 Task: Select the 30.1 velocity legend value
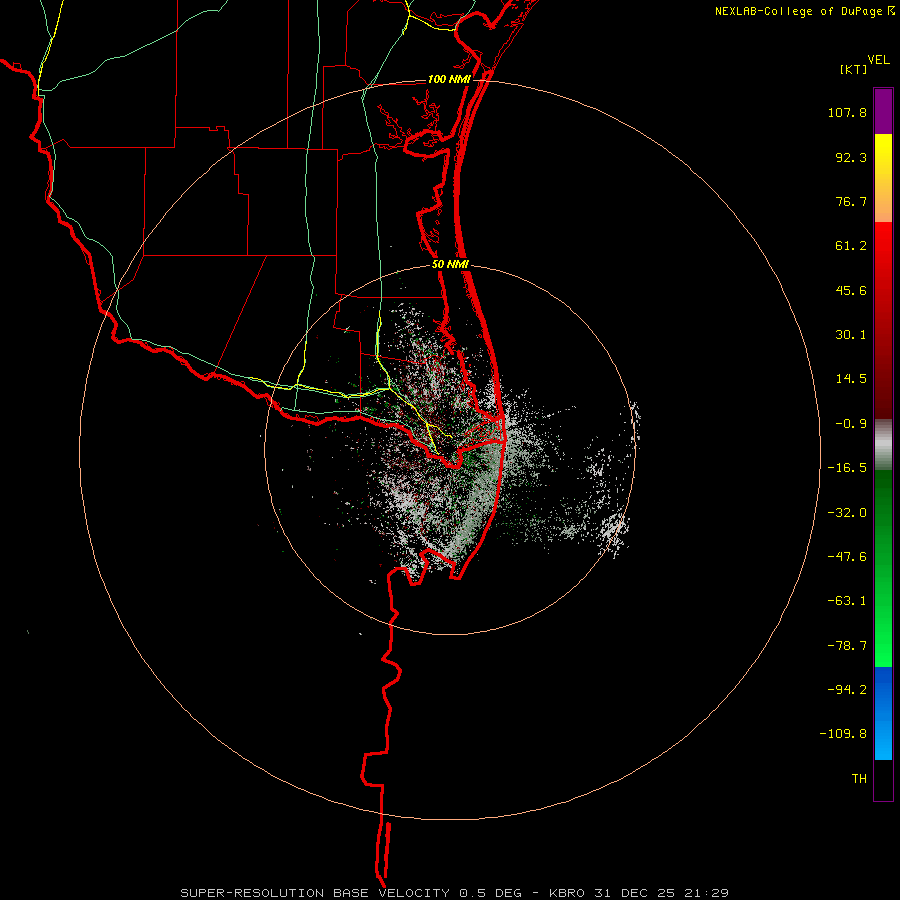tap(851, 335)
